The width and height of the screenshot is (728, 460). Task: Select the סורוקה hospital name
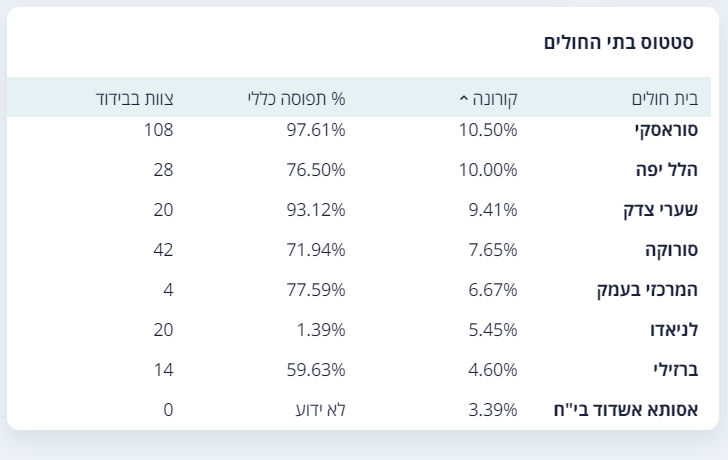pyautogui.click(x=671, y=250)
